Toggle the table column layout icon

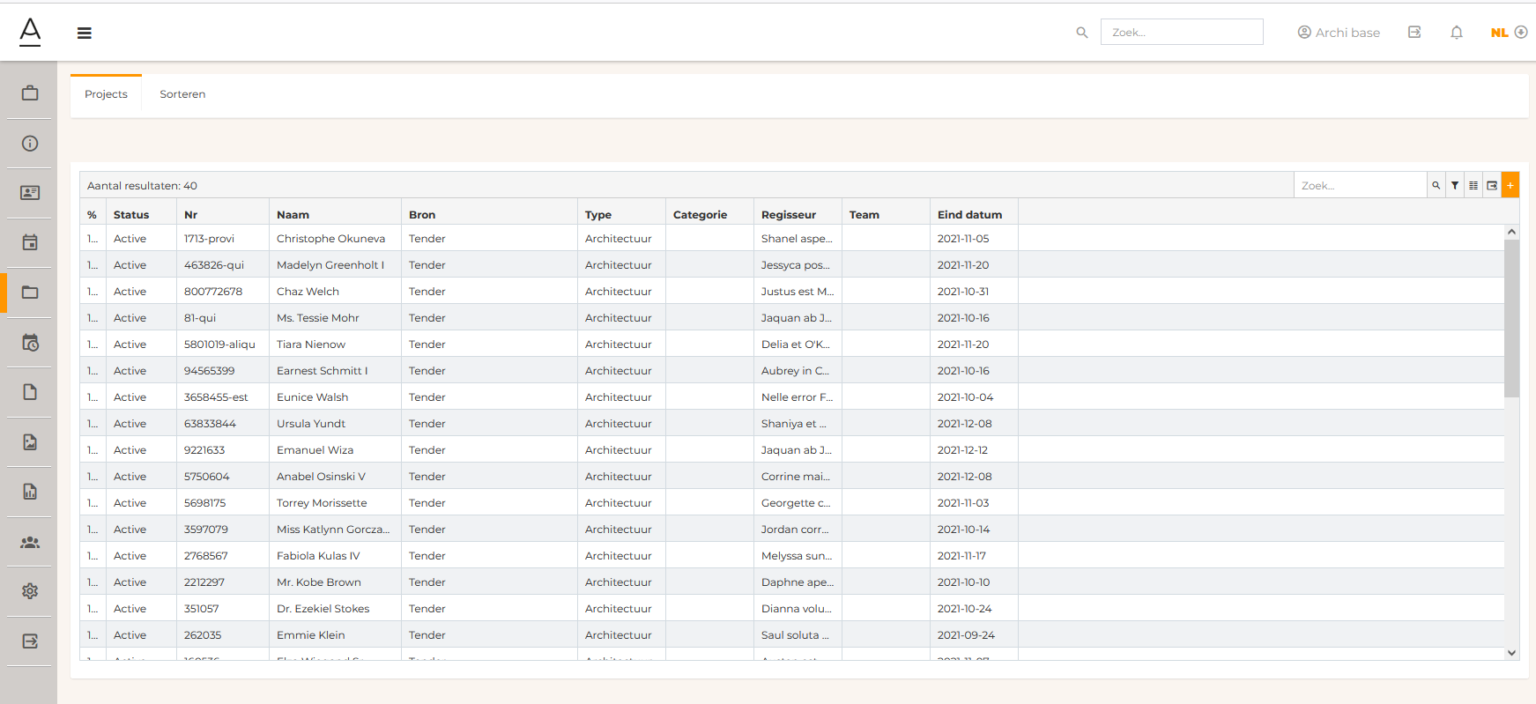(x=1473, y=185)
